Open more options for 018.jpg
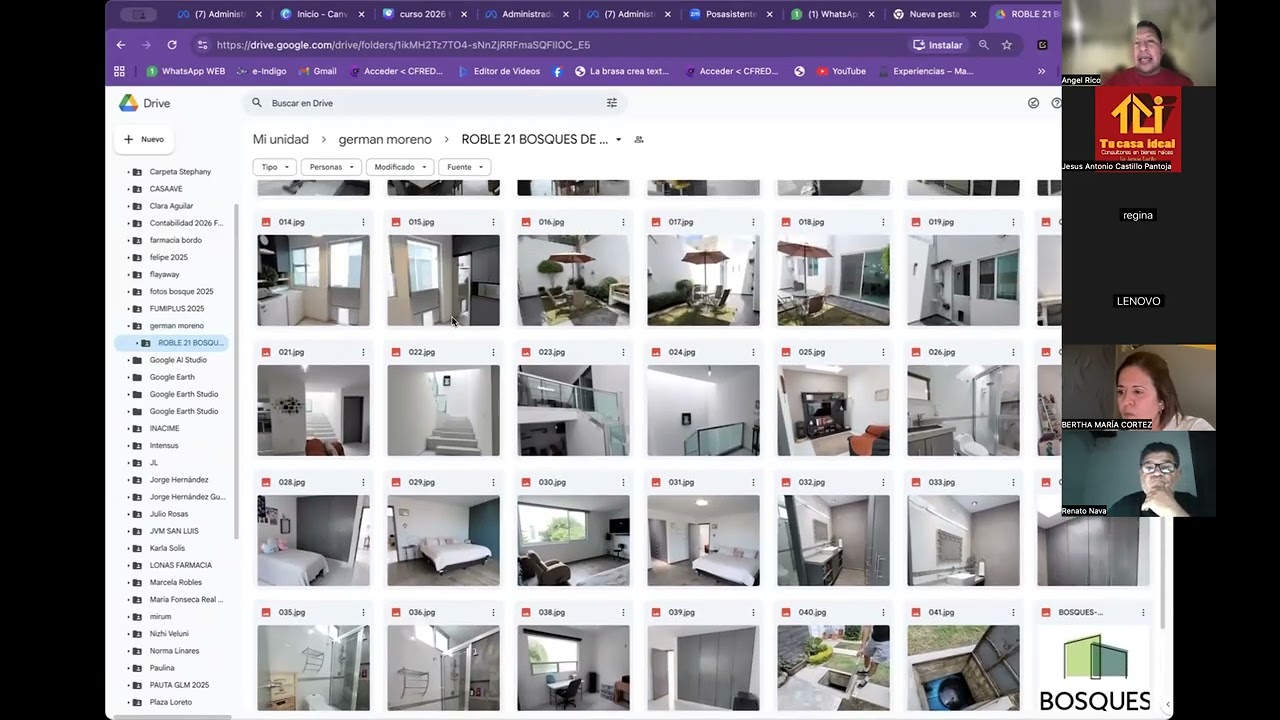 883,222
